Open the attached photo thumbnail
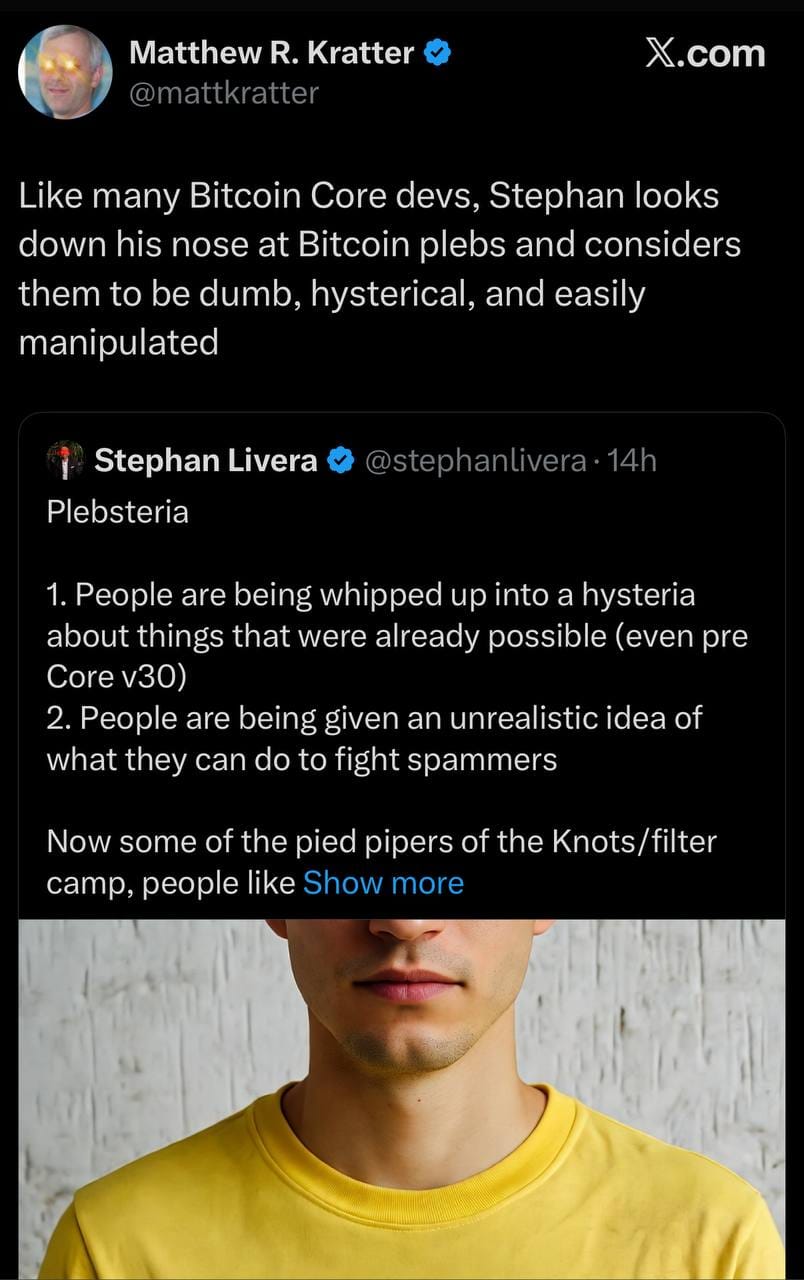This screenshot has width=804, height=1280. (402, 1098)
